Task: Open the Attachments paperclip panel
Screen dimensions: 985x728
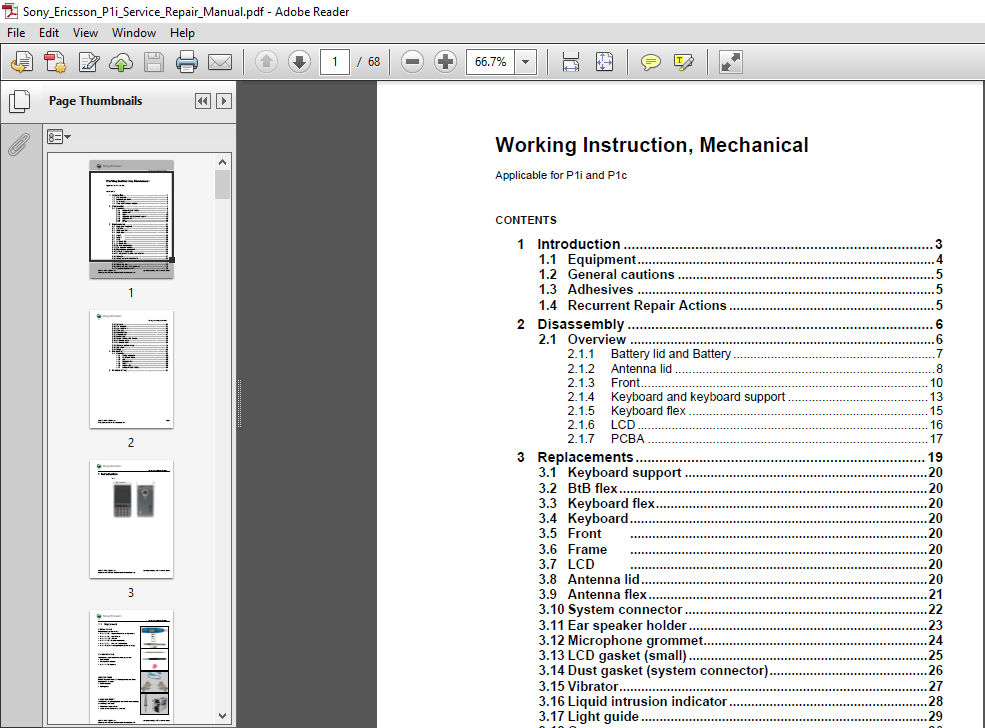Action: (19, 144)
